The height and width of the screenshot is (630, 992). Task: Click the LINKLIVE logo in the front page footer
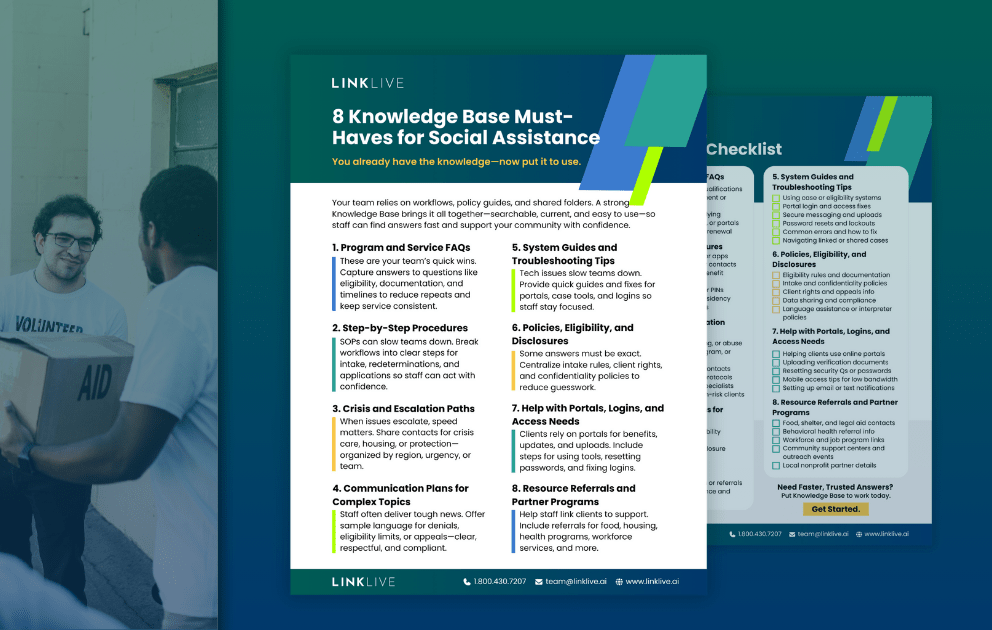(363, 581)
